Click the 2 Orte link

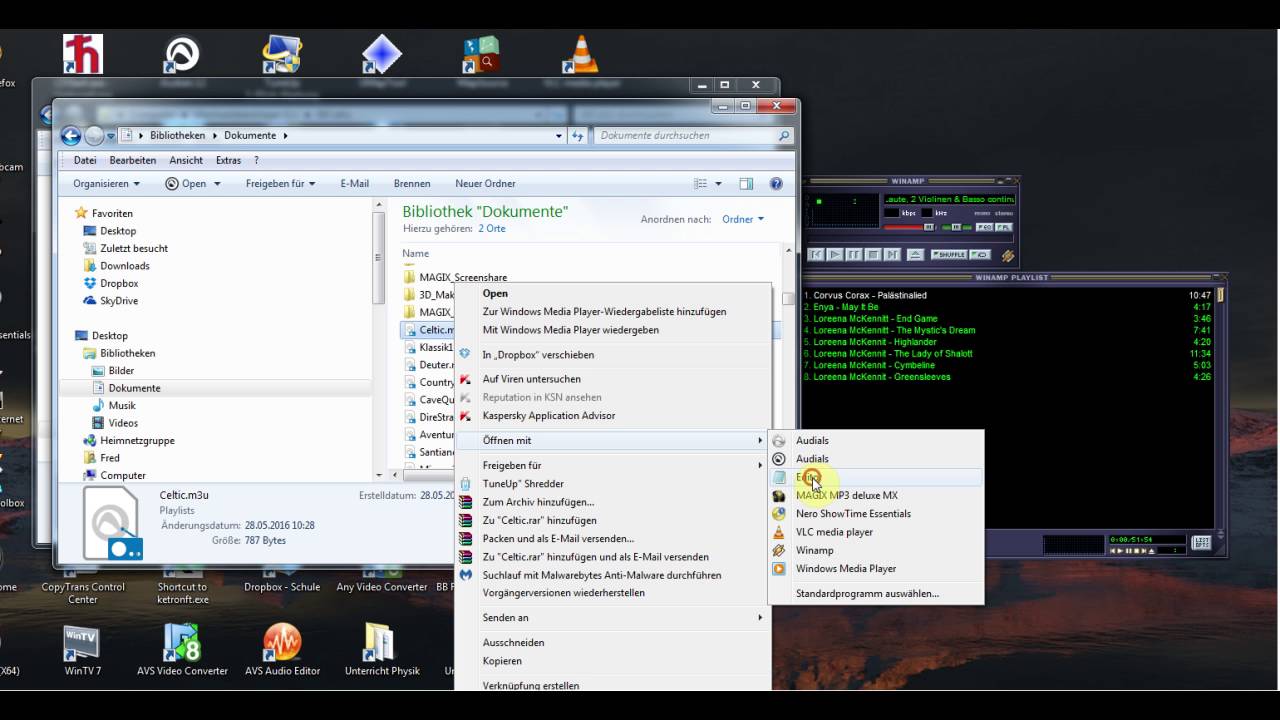tap(492, 229)
